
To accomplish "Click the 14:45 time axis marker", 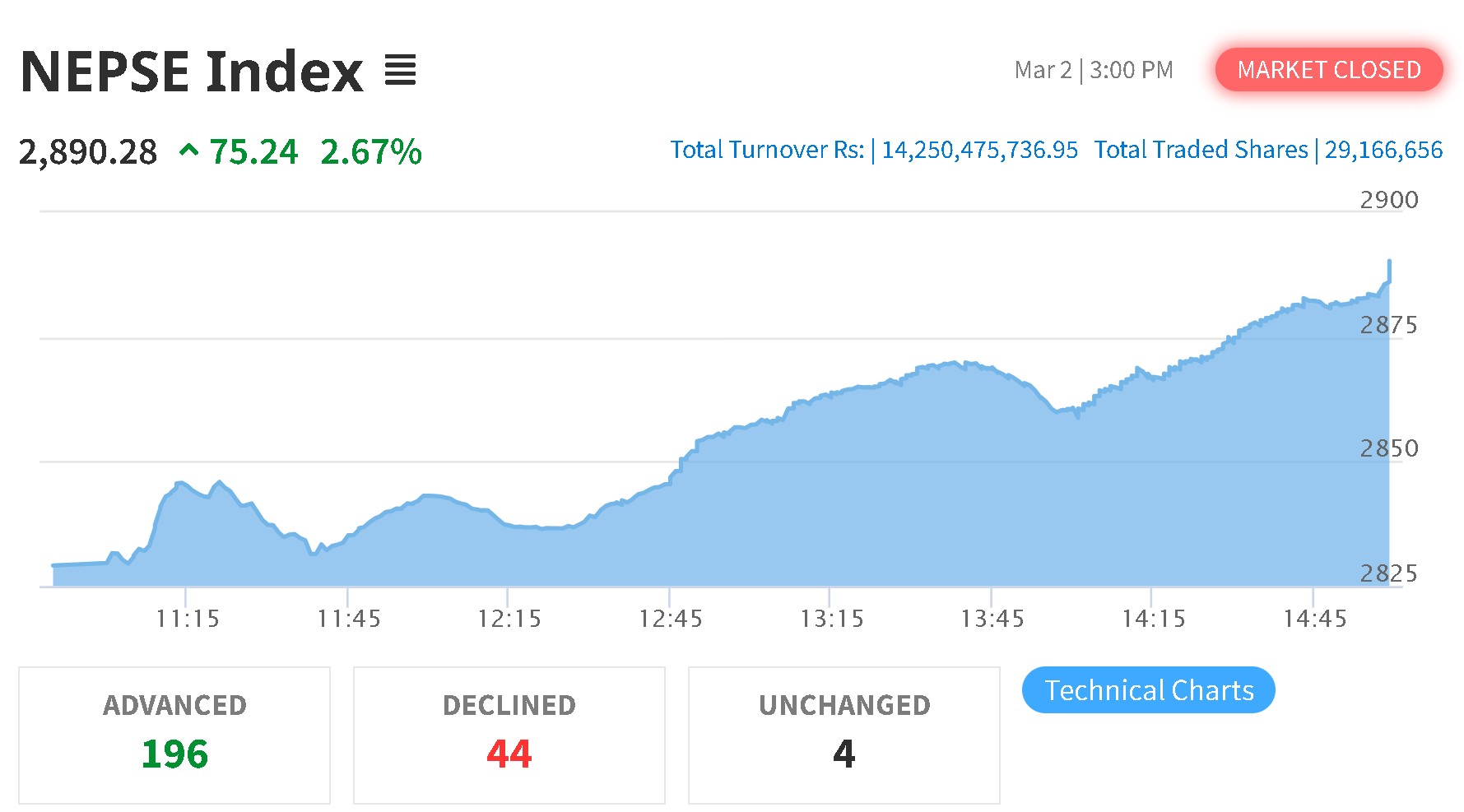I will pyautogui.click(x=1315, y=619).
